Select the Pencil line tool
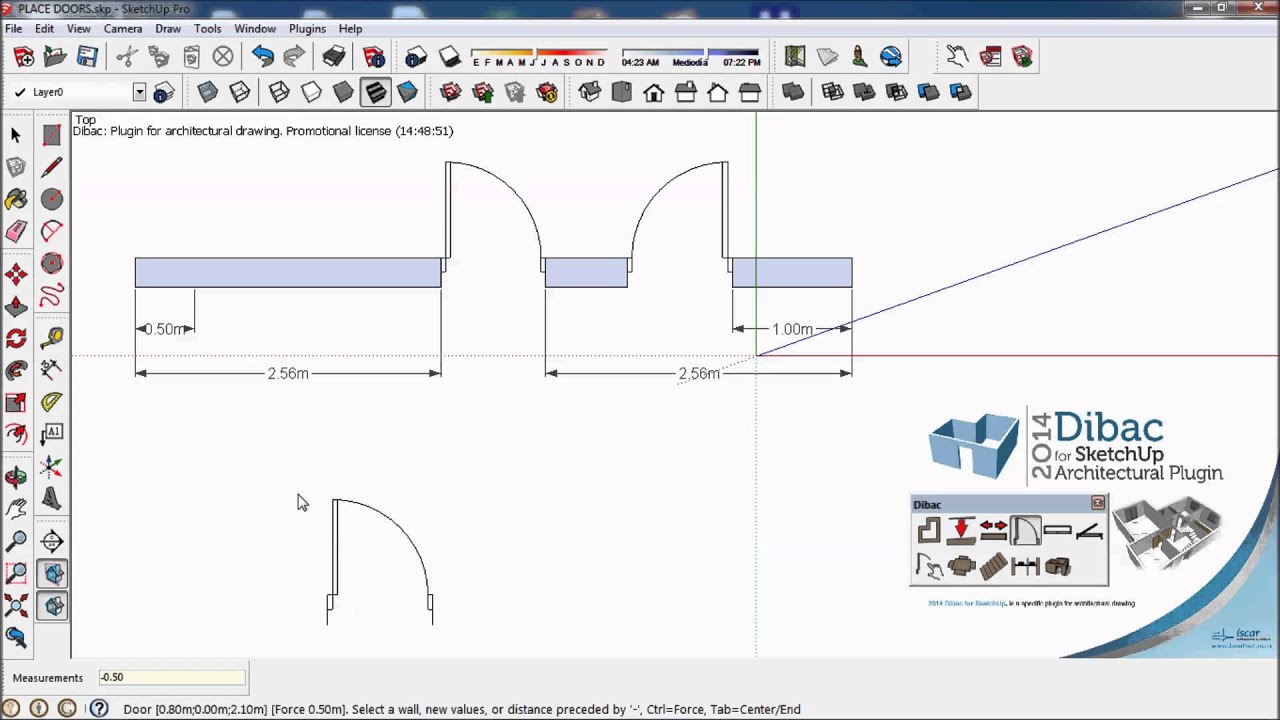This screenshot has width=1280, height=720. click(52, 167)
